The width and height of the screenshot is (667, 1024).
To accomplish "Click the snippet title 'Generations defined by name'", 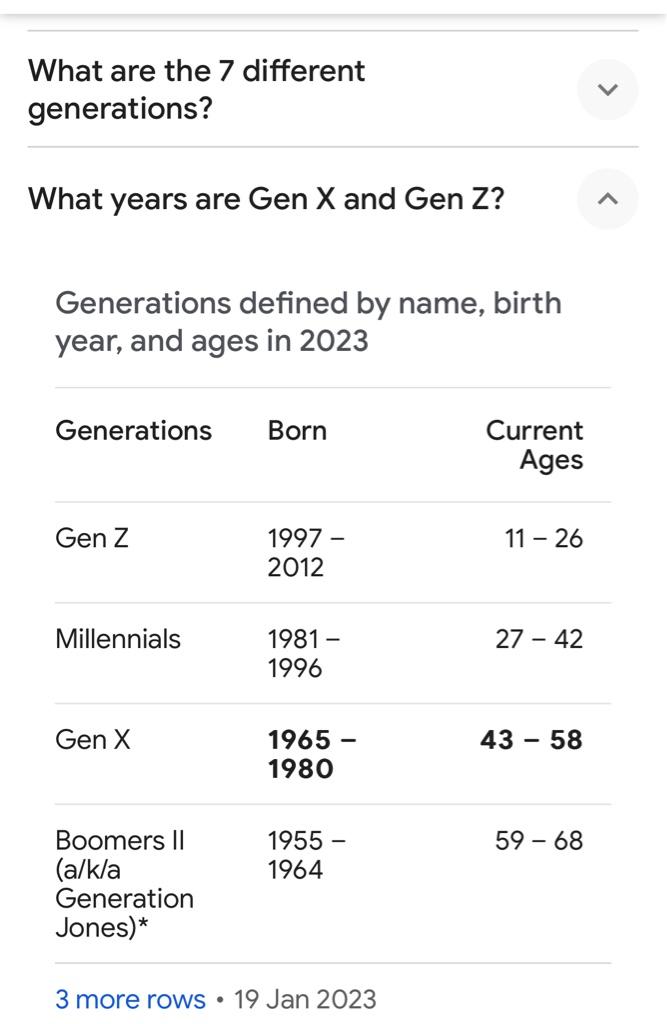I will point(308,322).
